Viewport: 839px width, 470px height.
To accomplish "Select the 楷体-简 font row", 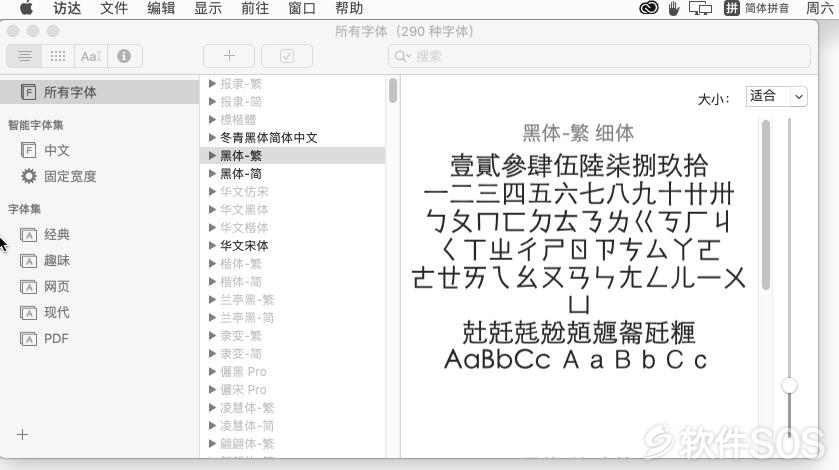I will [293, 282].
